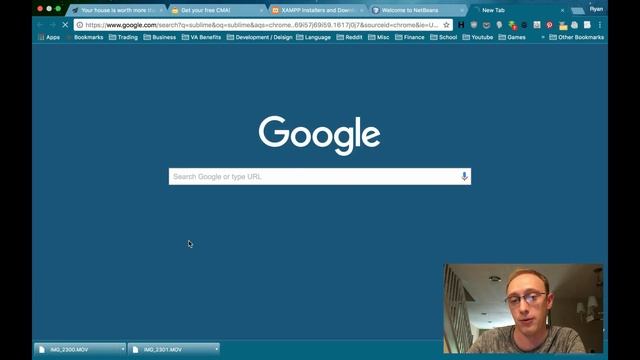Open the Pocket extension icon
Image resolution: width=640 pixels, height=360 pixels.
(486, 25)
